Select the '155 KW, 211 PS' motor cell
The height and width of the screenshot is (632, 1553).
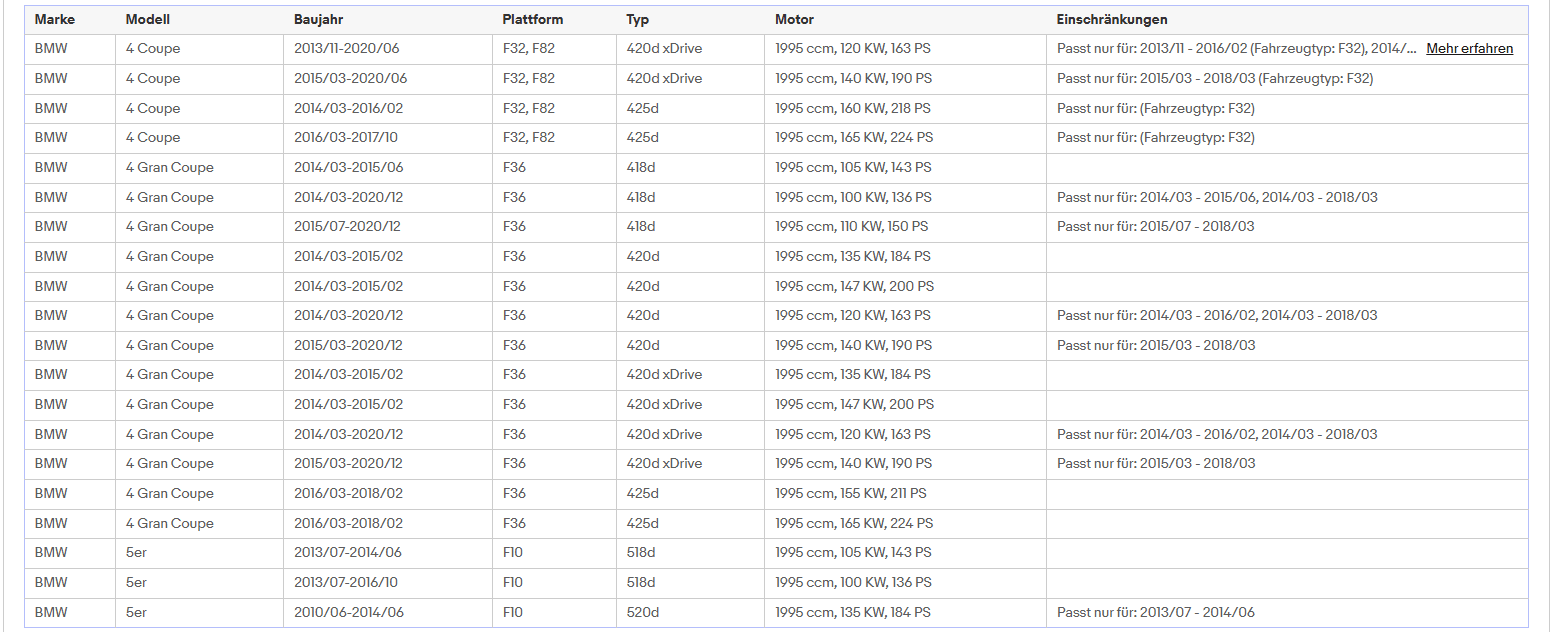click(905, 494)
